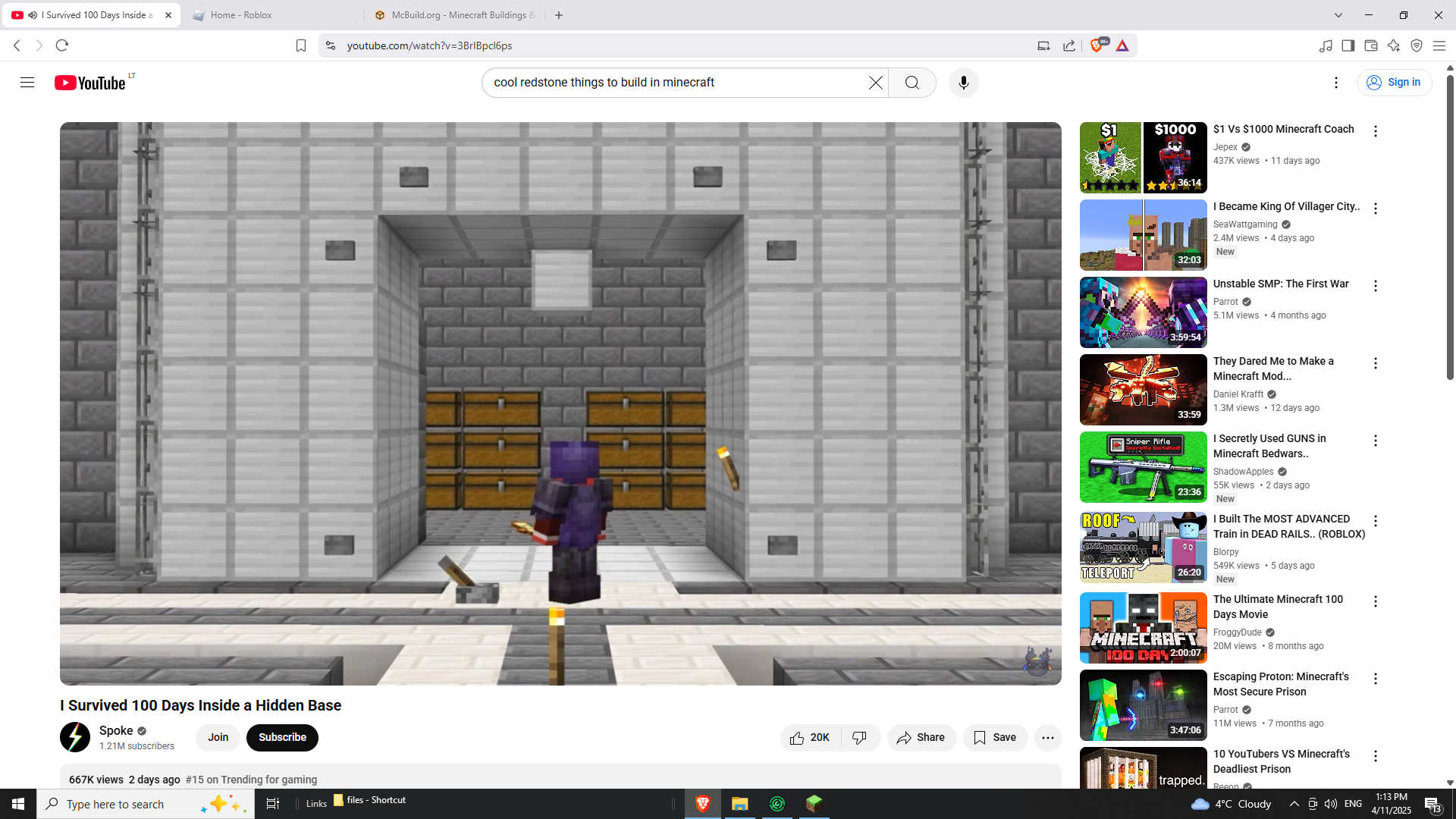The image size is (1456, 819).
Task: Open the Unstable SMP video thumbnail
Action: click(1142, 312)
